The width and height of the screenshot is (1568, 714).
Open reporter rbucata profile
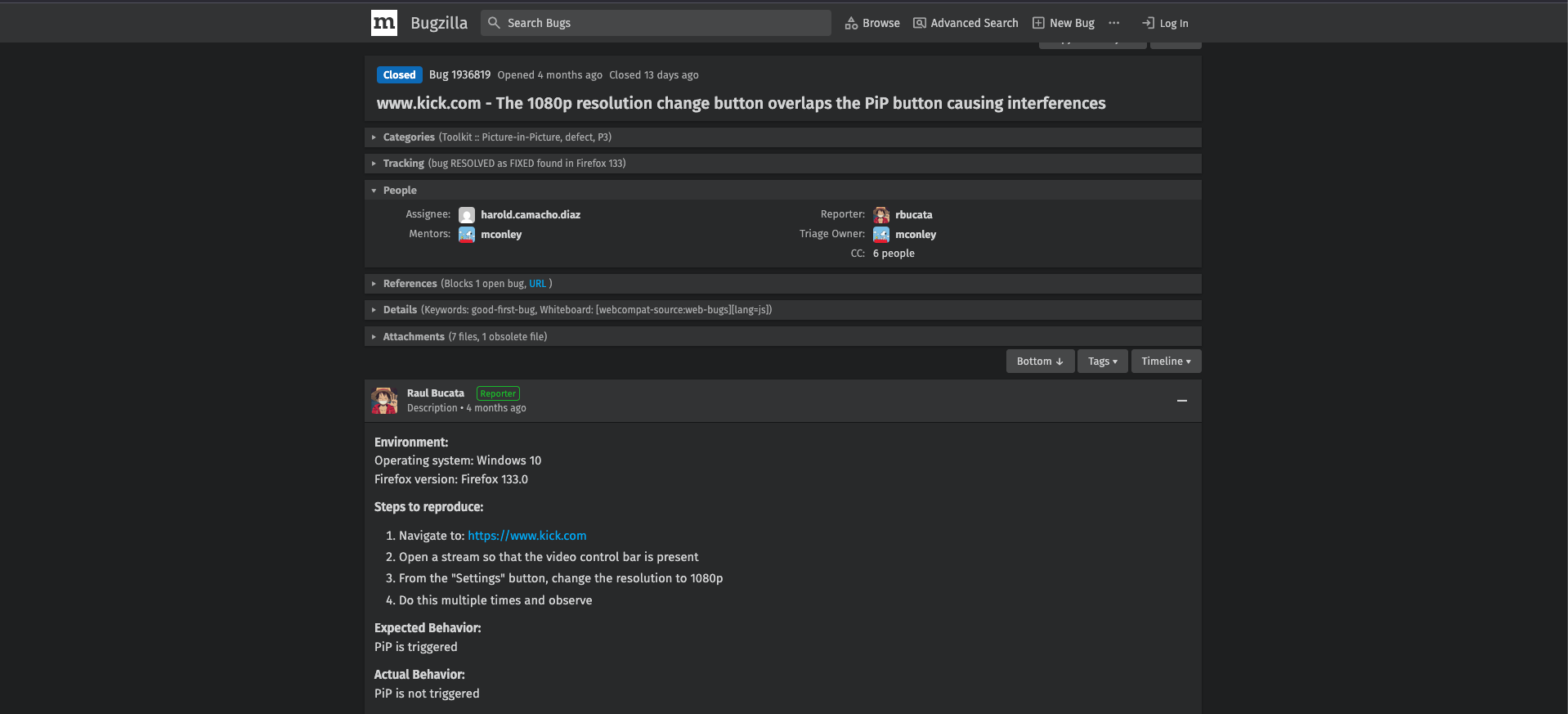pos(914,214)
